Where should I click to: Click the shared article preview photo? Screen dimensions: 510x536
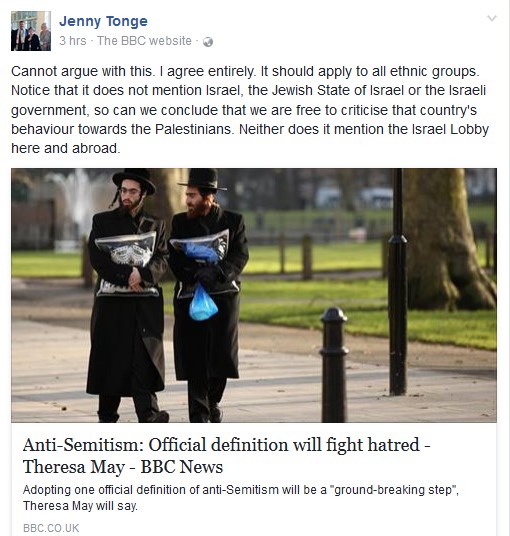(x=254, y=295)
